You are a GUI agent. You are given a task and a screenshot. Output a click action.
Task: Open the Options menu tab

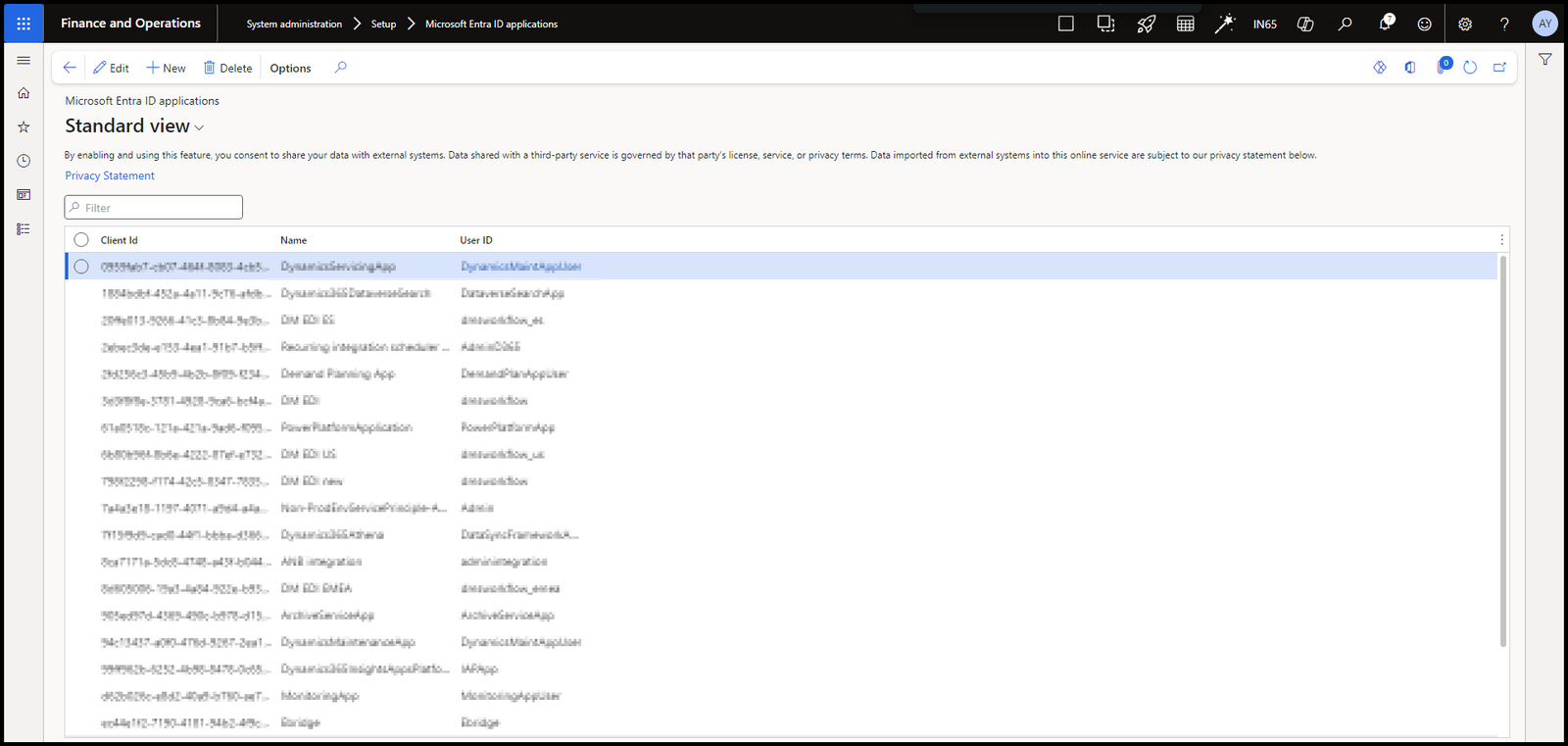(x=290, y=68)
